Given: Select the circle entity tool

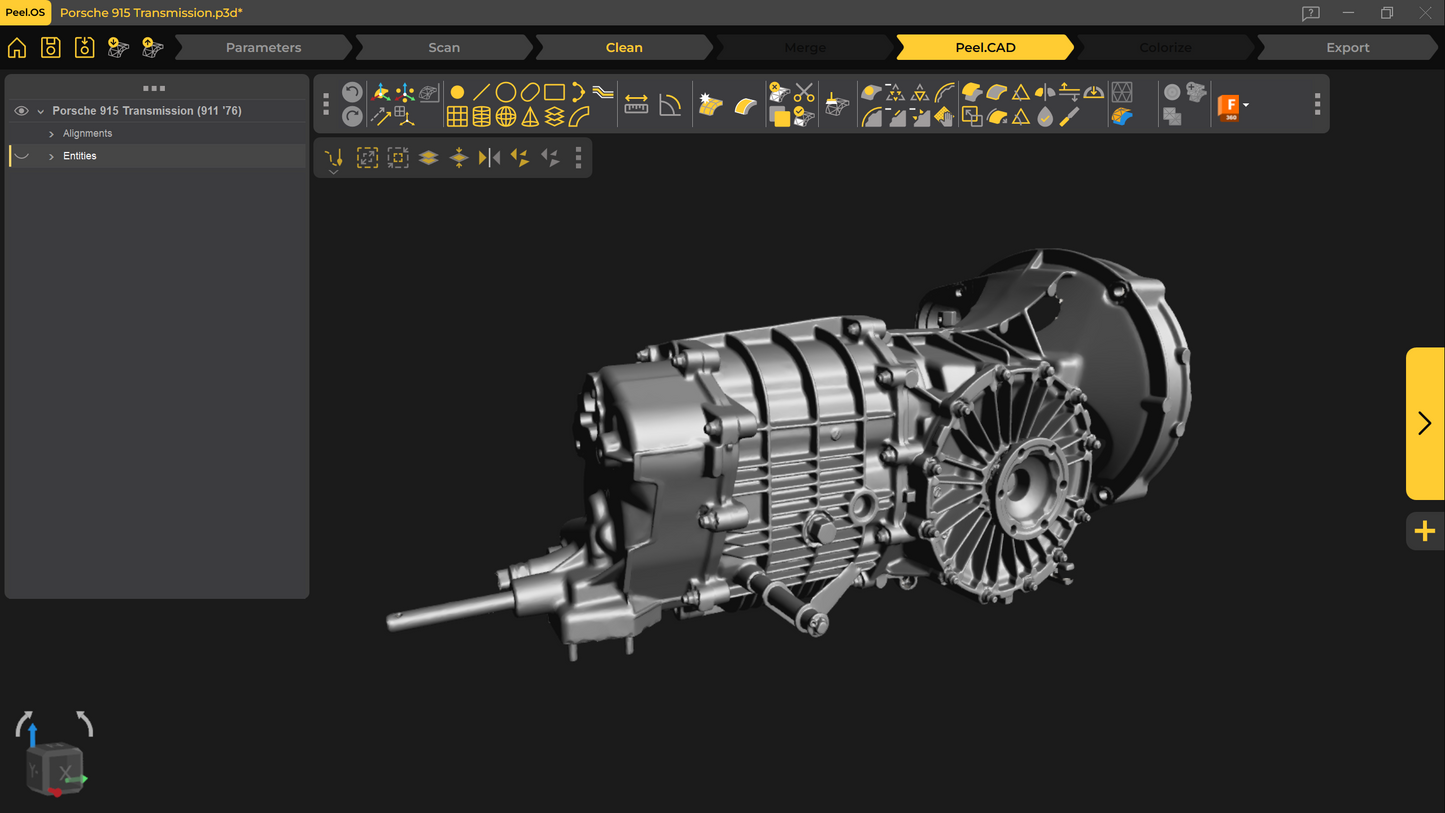Looking at the screenshot, I should (x=506, y=92).
